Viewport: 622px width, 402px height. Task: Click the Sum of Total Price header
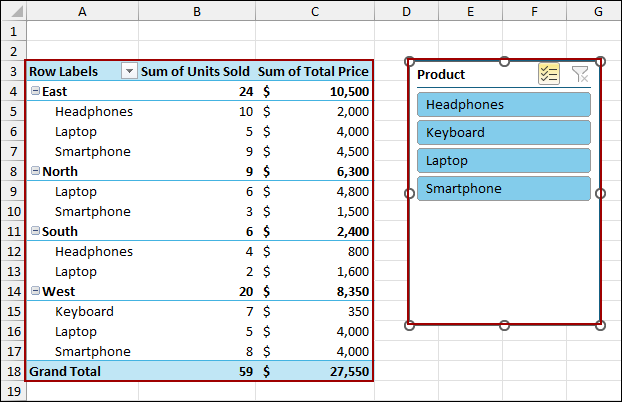pos(313,72)
